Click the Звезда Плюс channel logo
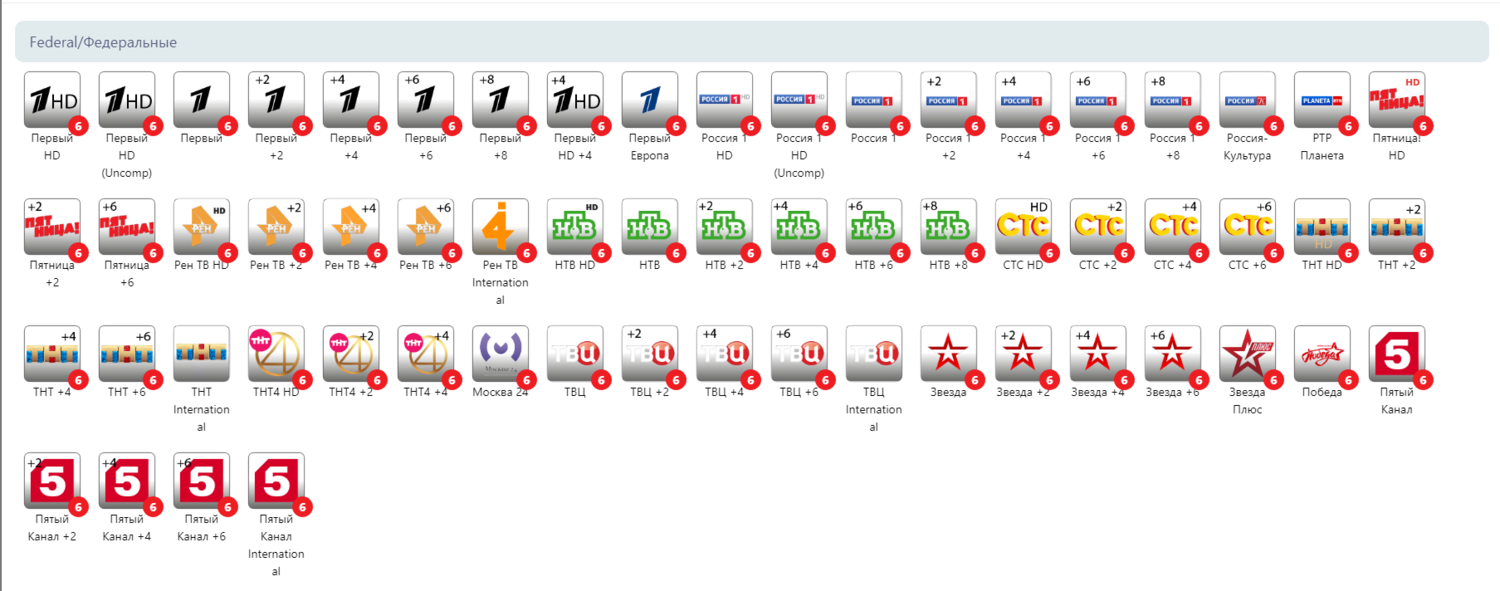The height and width of the screenshot is (591, 1500). [x=1248, y=354]
